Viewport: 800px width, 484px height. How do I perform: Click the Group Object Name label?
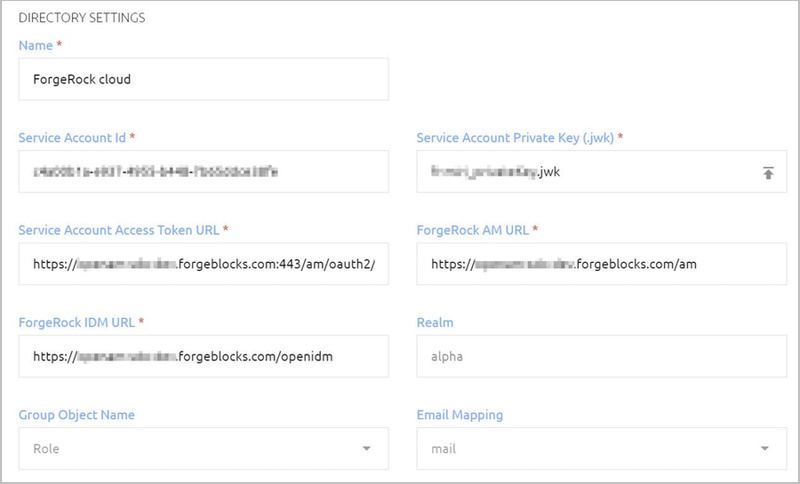point(77,415)
